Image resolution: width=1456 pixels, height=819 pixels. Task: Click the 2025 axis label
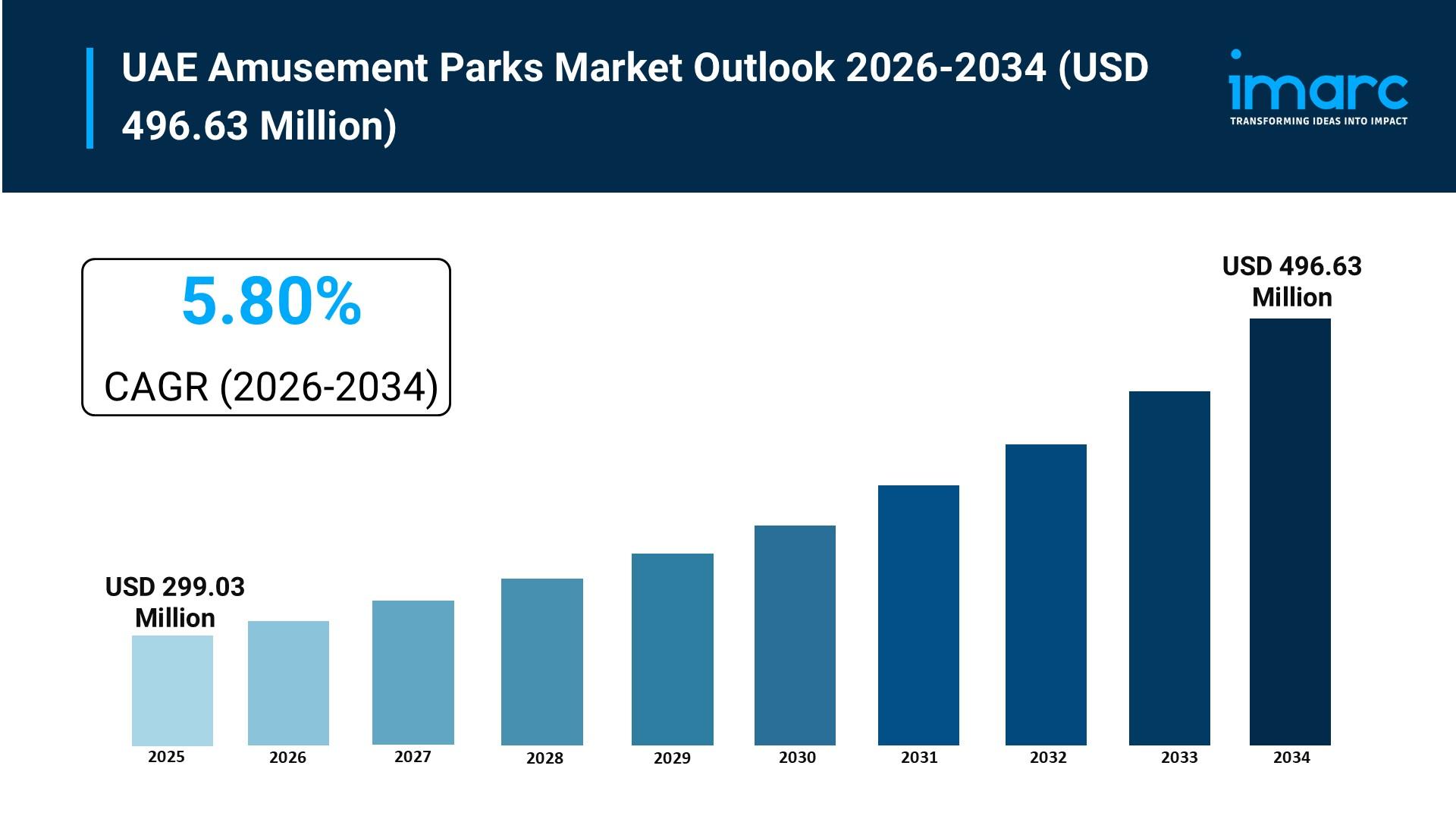(x=166, y=757)
